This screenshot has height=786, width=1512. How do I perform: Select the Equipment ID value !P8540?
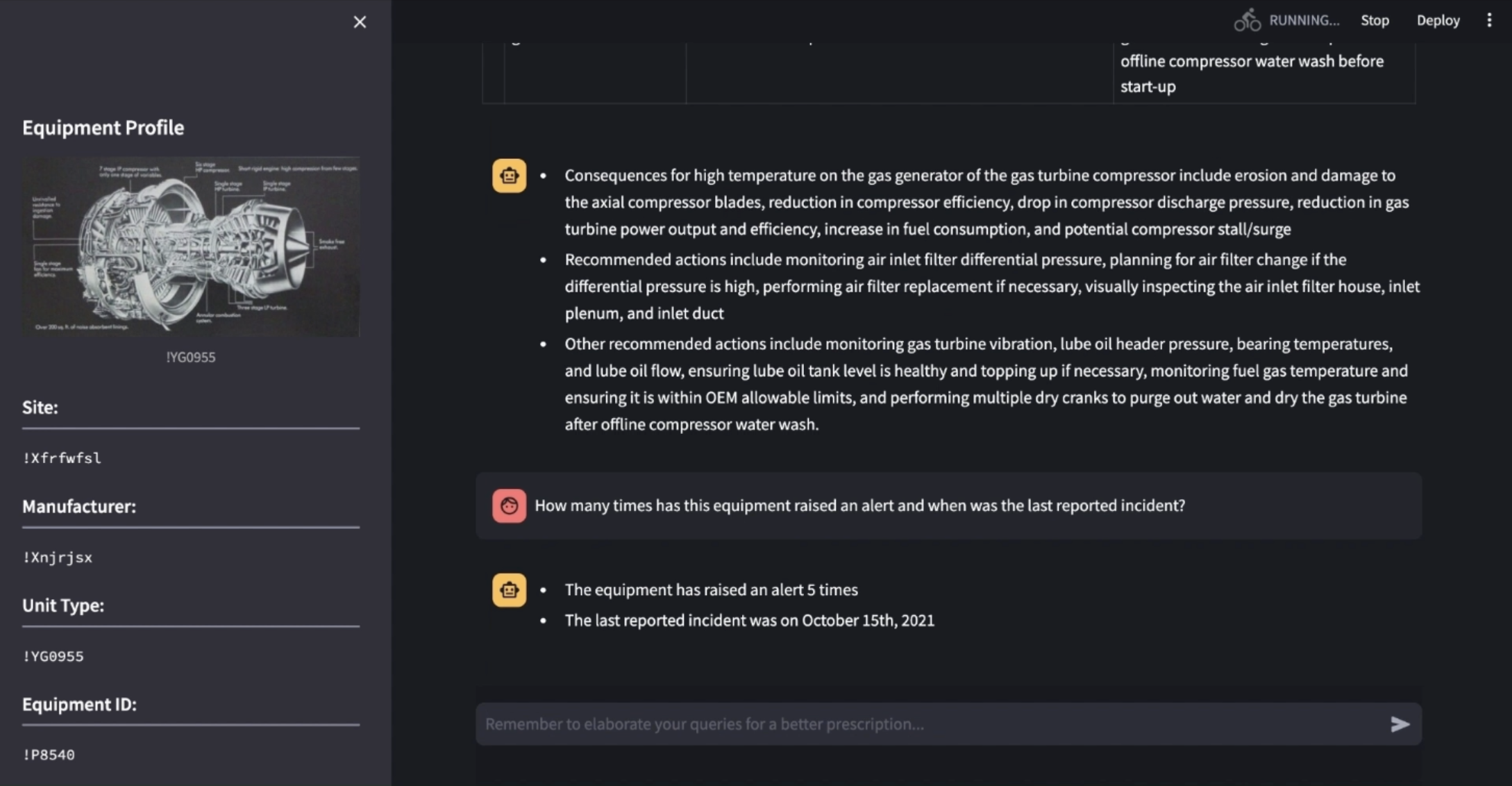49,755
